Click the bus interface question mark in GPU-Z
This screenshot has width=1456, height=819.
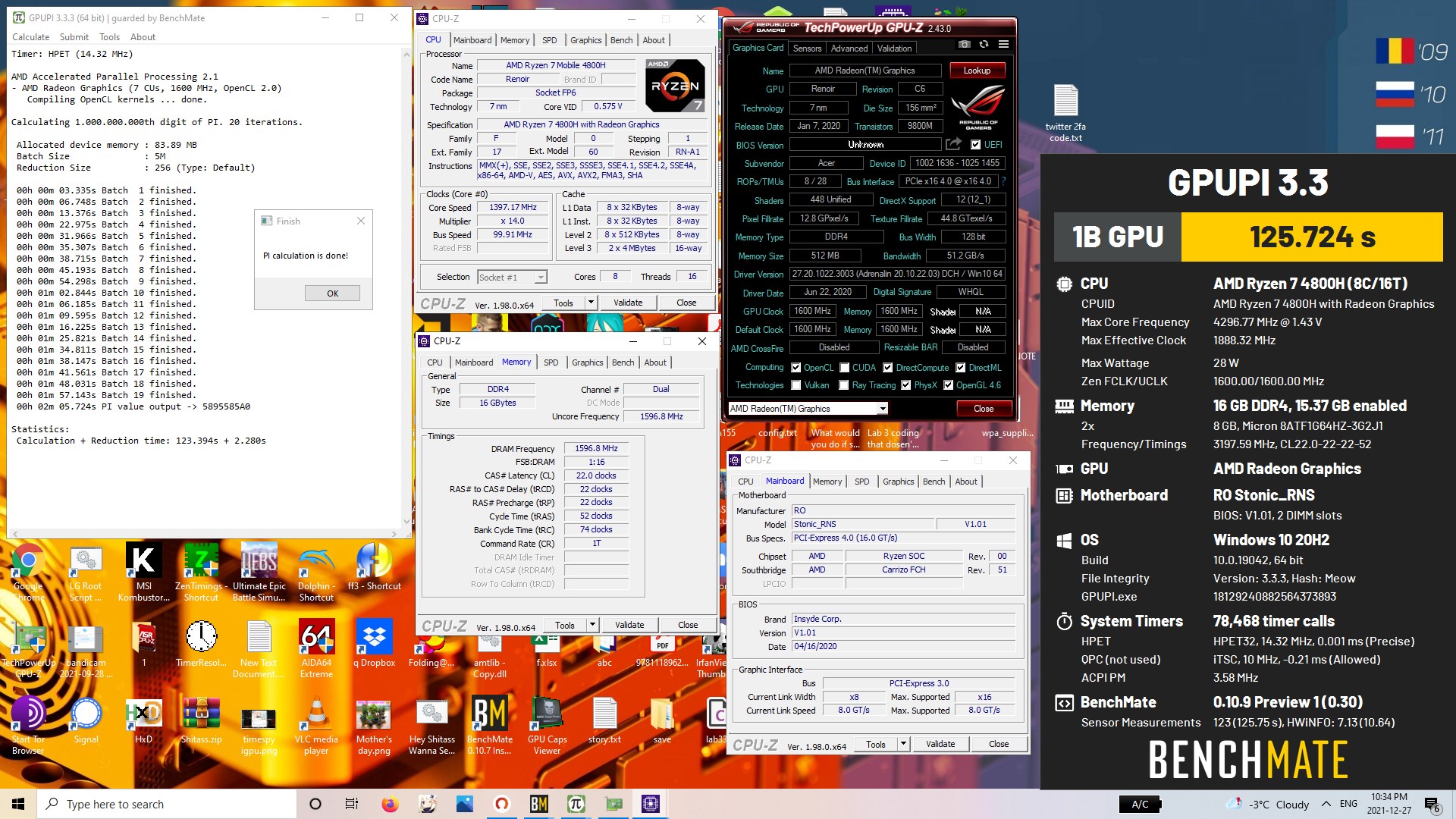coord(1003,181)
